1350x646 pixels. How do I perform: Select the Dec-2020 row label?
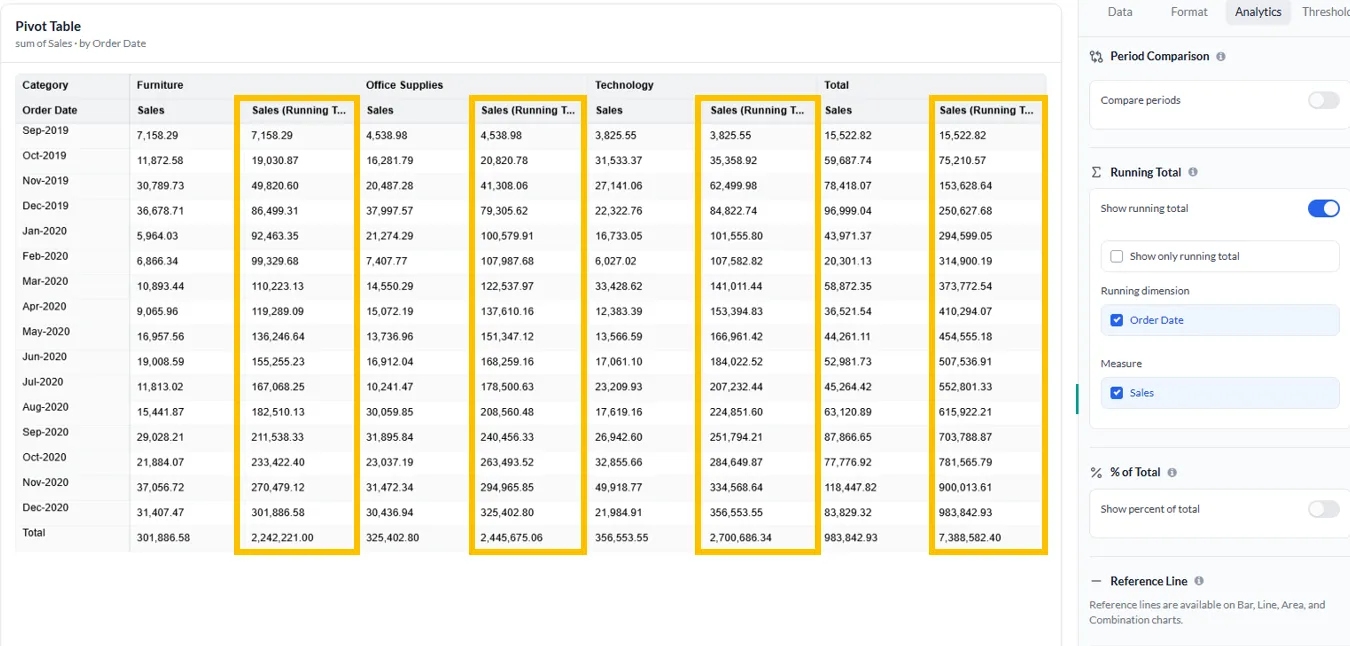click(45, 508)
